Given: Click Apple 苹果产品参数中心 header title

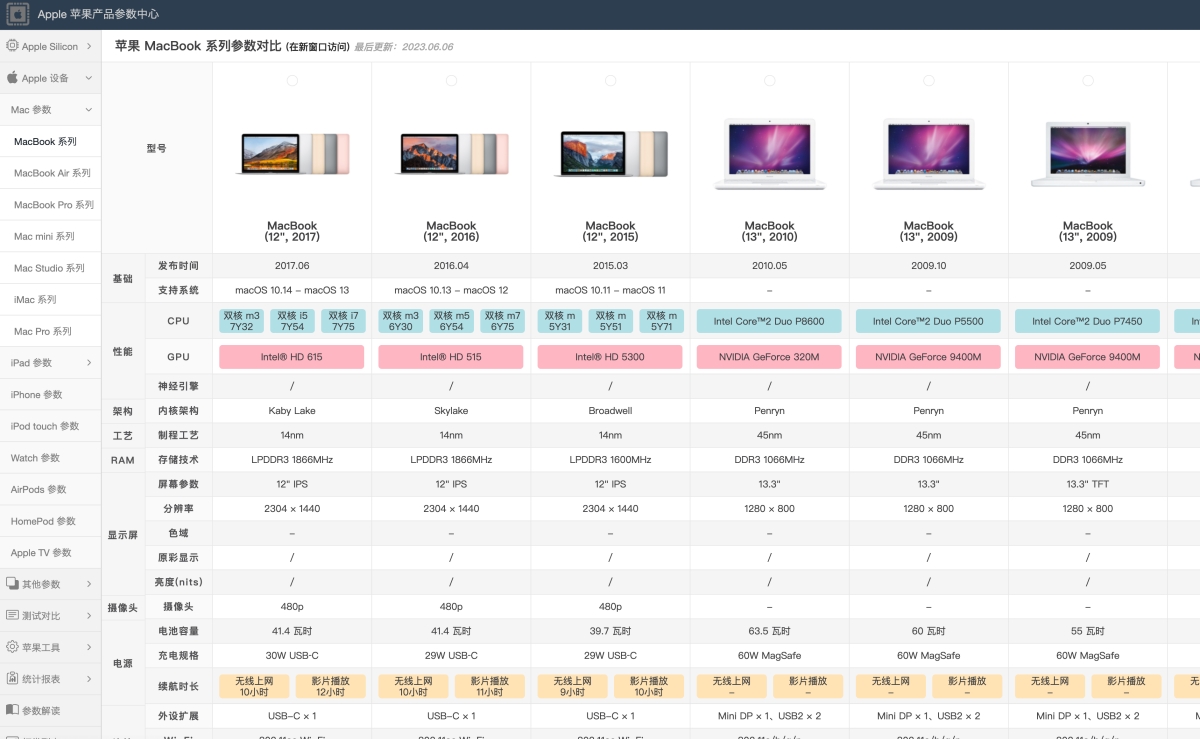Looking at the screenshot, I should pyautogui.click(x=98, y=14).
